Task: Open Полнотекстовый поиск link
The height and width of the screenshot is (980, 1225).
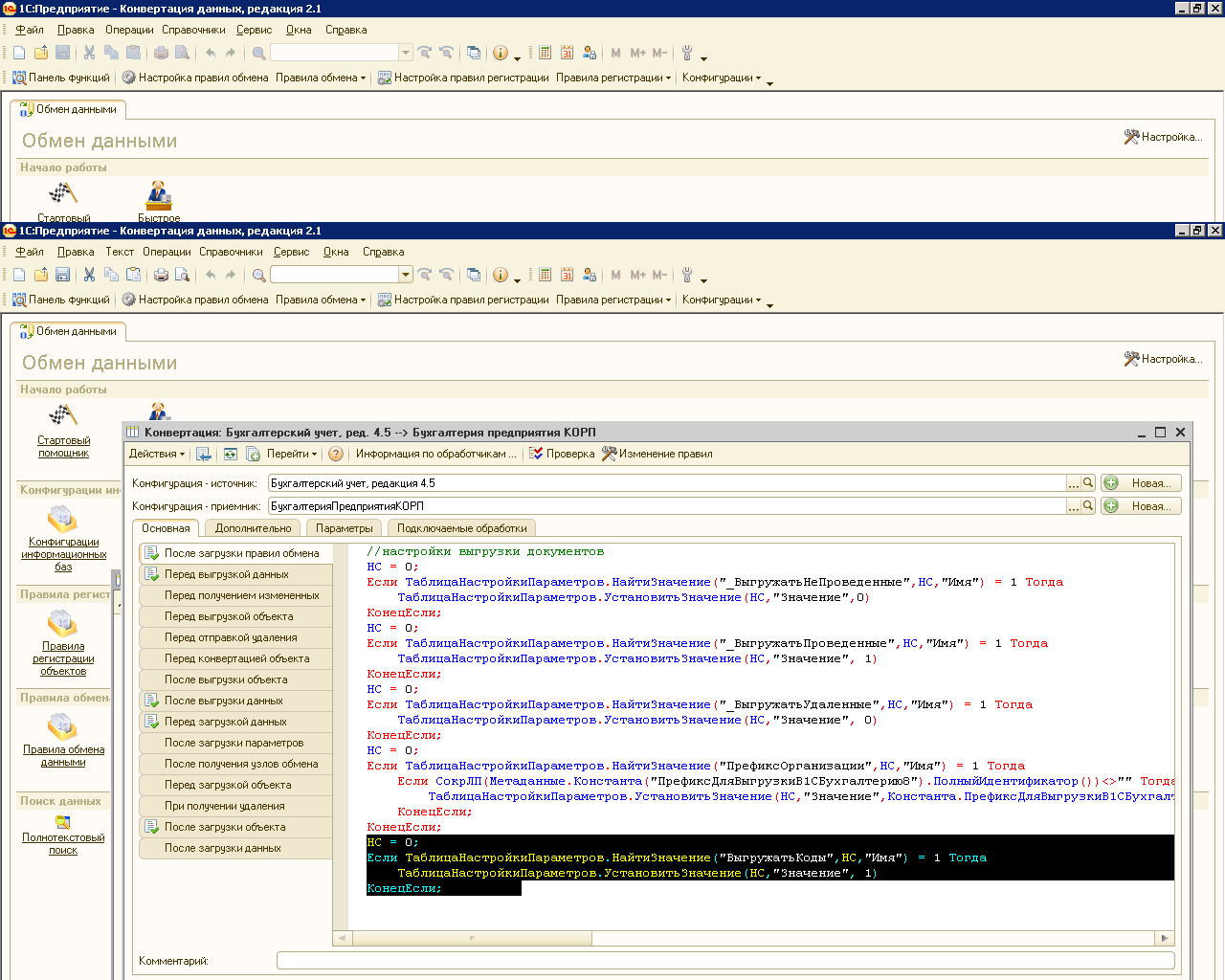Action: point(63,843)
